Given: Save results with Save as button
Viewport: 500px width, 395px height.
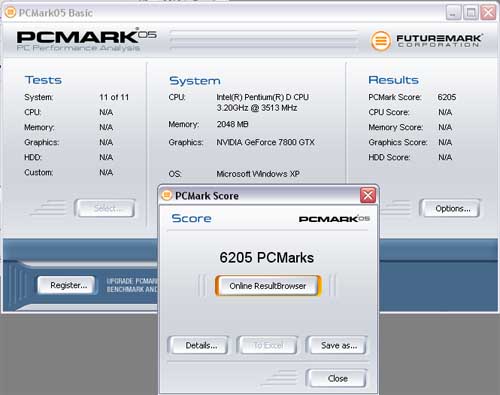Looking at the screenshot, I should [x=339, y=345].
